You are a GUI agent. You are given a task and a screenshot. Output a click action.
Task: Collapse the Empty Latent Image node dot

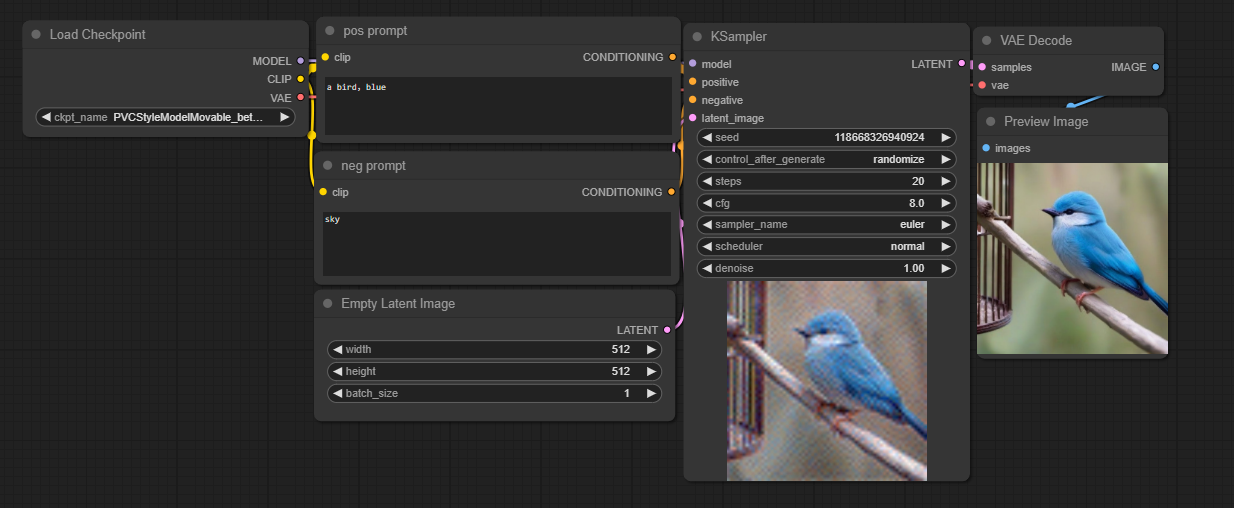tap(327, 303)
